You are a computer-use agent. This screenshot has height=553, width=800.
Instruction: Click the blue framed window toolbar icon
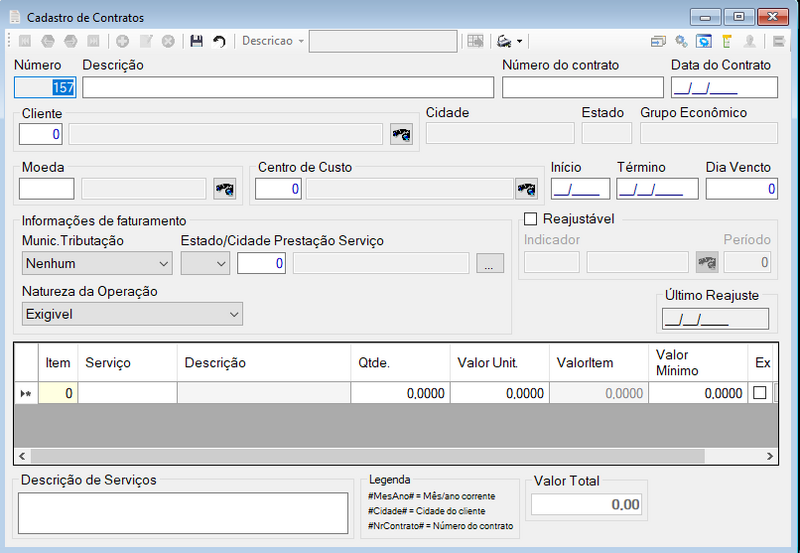click(x=704, y=41)
